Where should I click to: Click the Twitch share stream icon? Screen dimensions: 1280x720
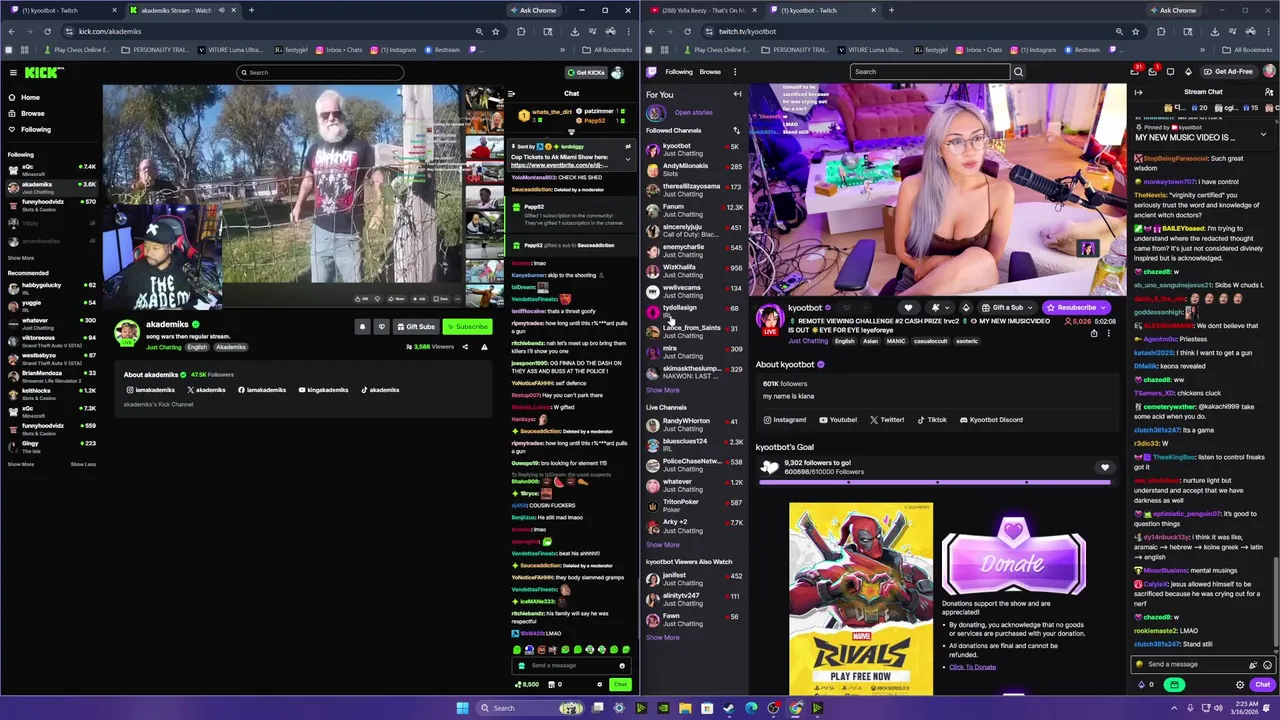tap(1093, 333)
